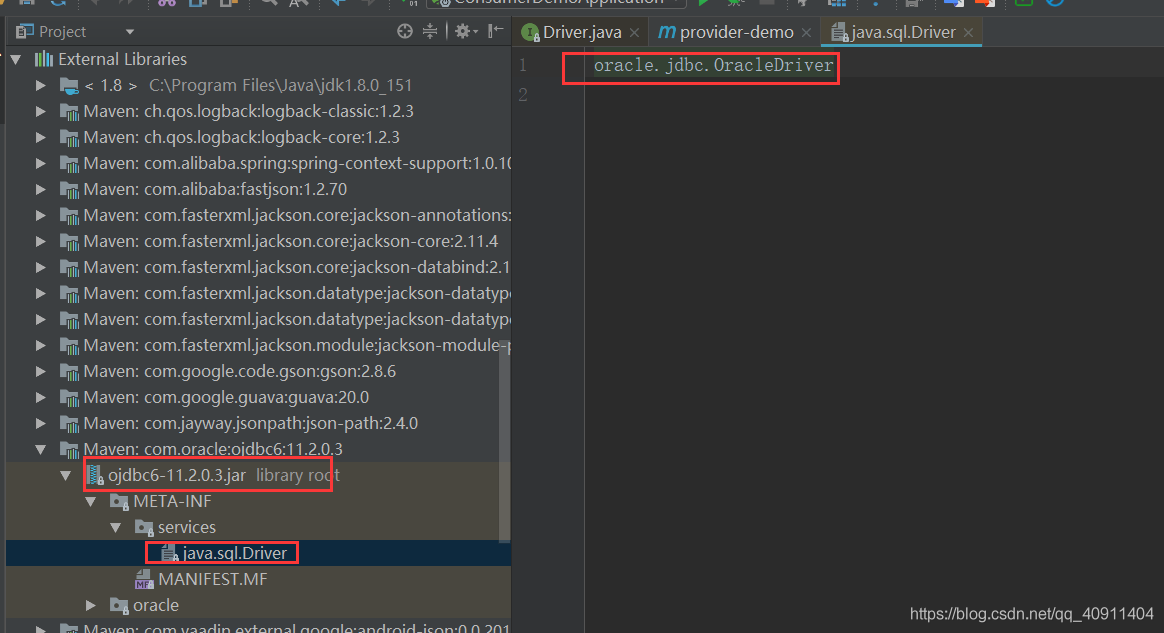Select the jackson-annotations library row

tap(258, 215)
